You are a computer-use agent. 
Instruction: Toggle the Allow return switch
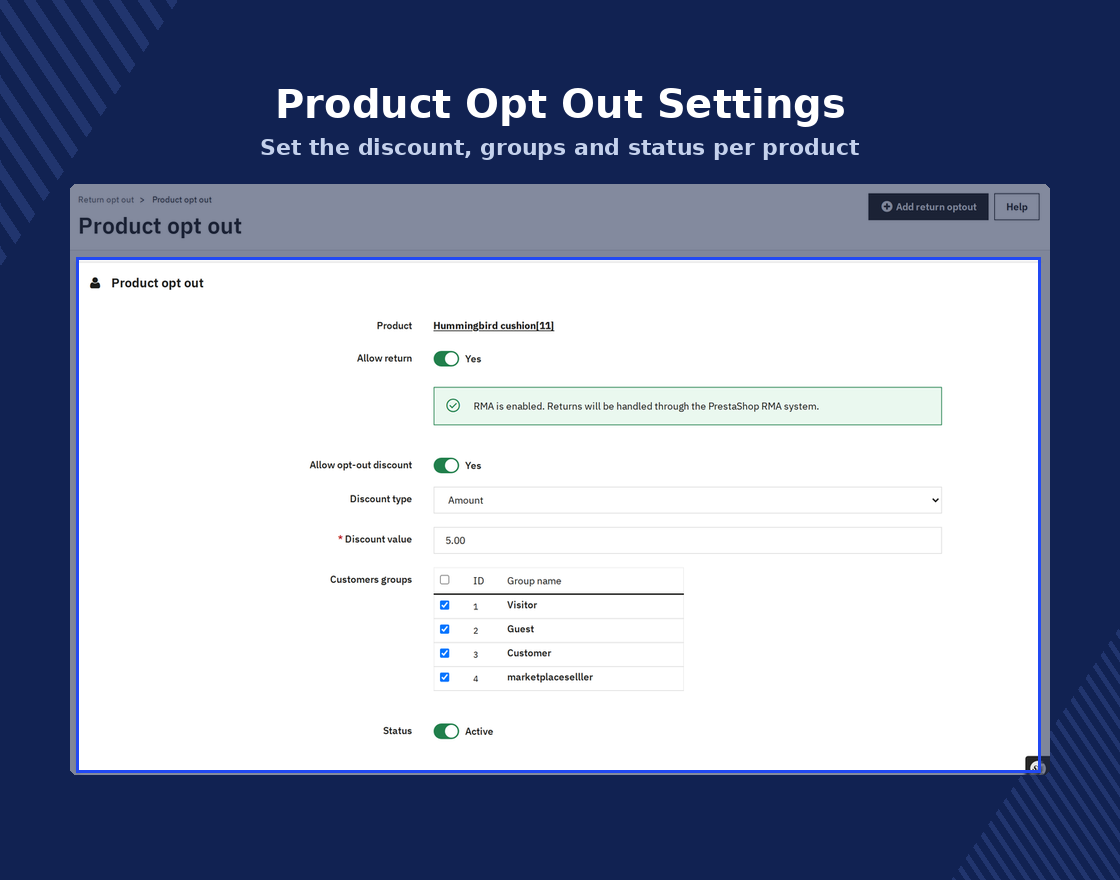[446, 359]
